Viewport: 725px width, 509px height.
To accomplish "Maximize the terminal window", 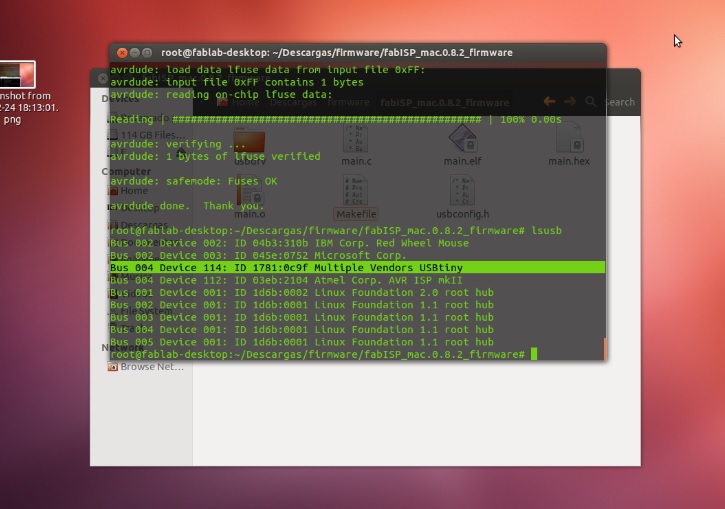I will pyautogui.click(x=147, y=53).
